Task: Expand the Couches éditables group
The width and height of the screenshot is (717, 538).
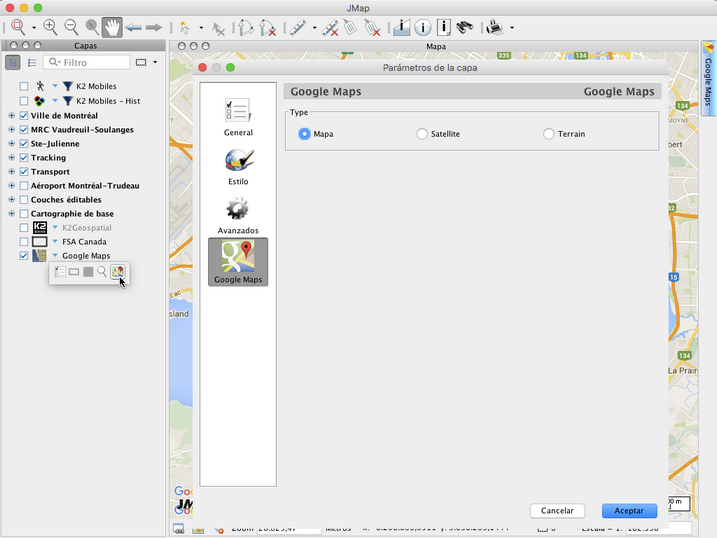Action: (11, 200)
